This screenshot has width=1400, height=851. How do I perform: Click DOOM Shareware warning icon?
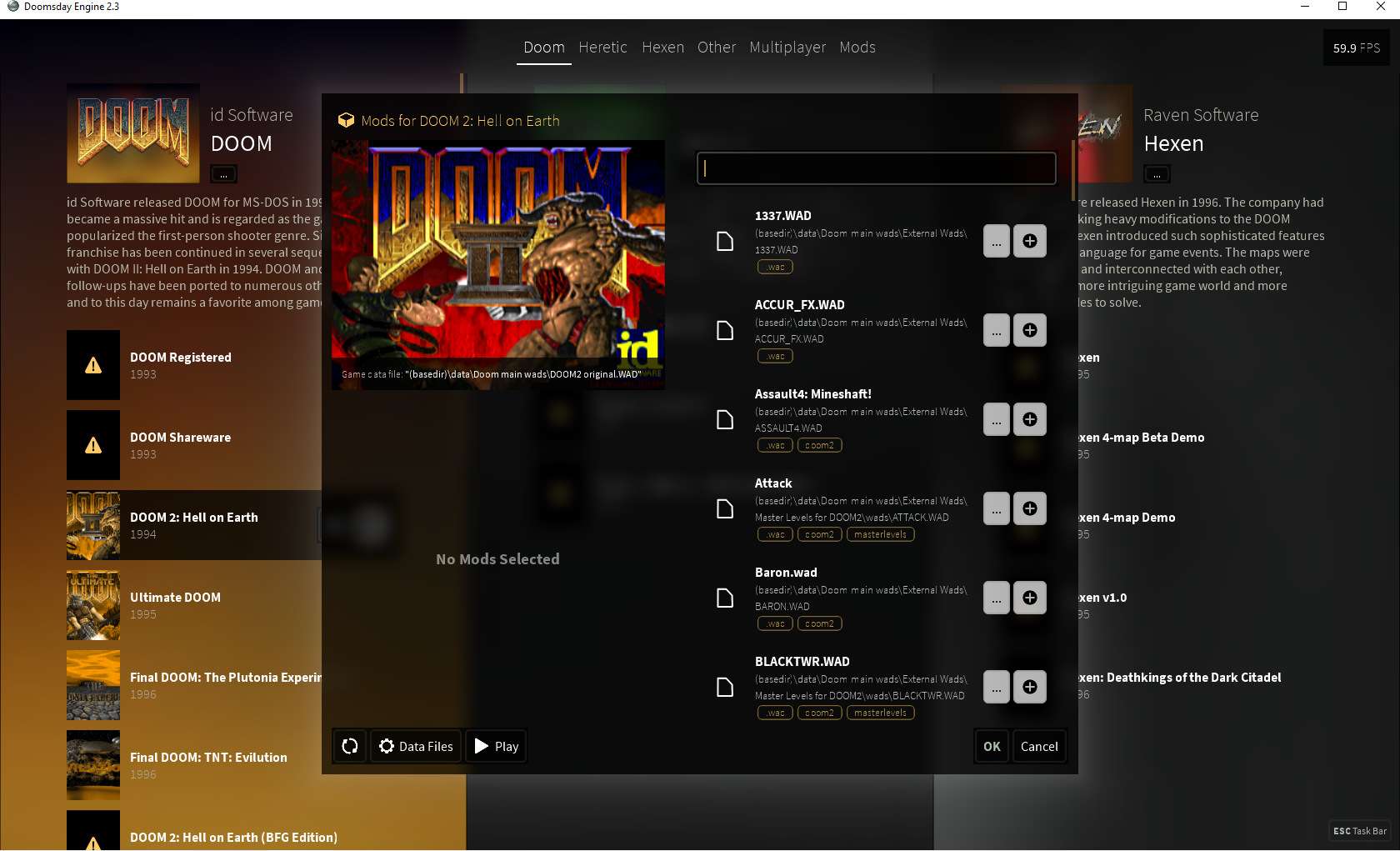(93, 445)
